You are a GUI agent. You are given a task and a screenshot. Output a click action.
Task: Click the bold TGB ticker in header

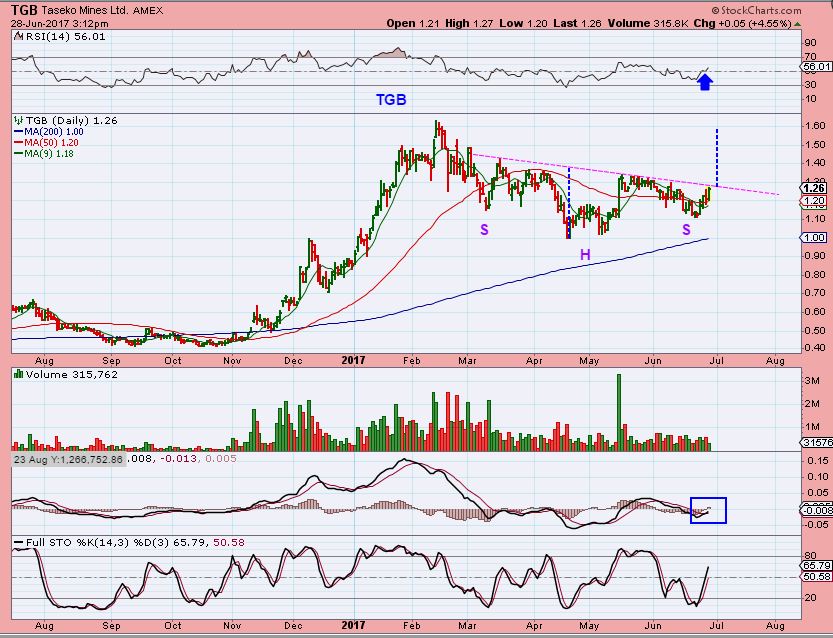tap(23, 10)
